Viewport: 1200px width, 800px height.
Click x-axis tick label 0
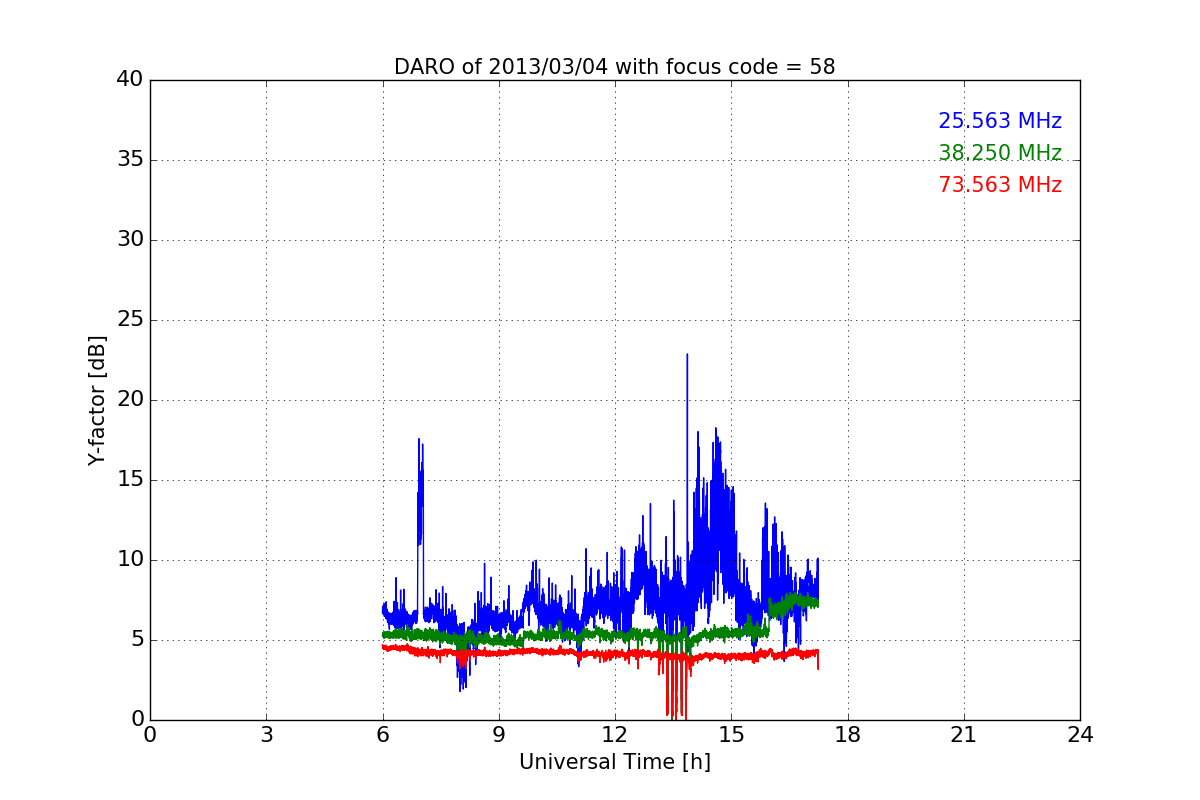coord(150,735)
